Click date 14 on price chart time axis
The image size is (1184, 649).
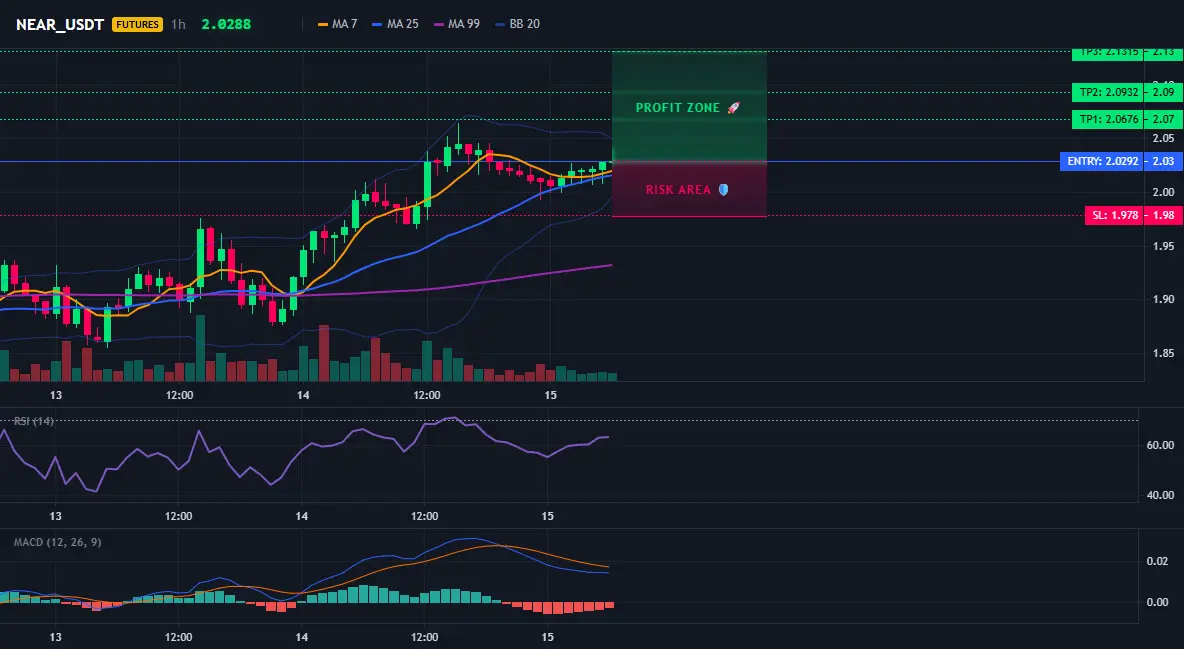pos(303,395)
